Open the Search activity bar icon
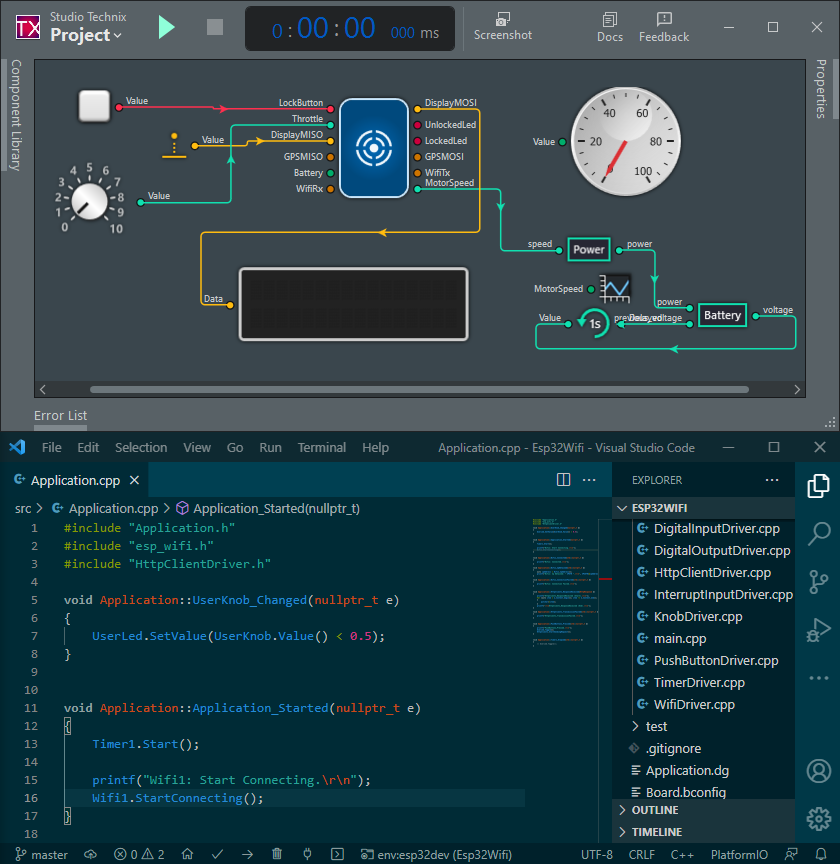Viewport: 840px width, 864px height. [x=819, y=533]
